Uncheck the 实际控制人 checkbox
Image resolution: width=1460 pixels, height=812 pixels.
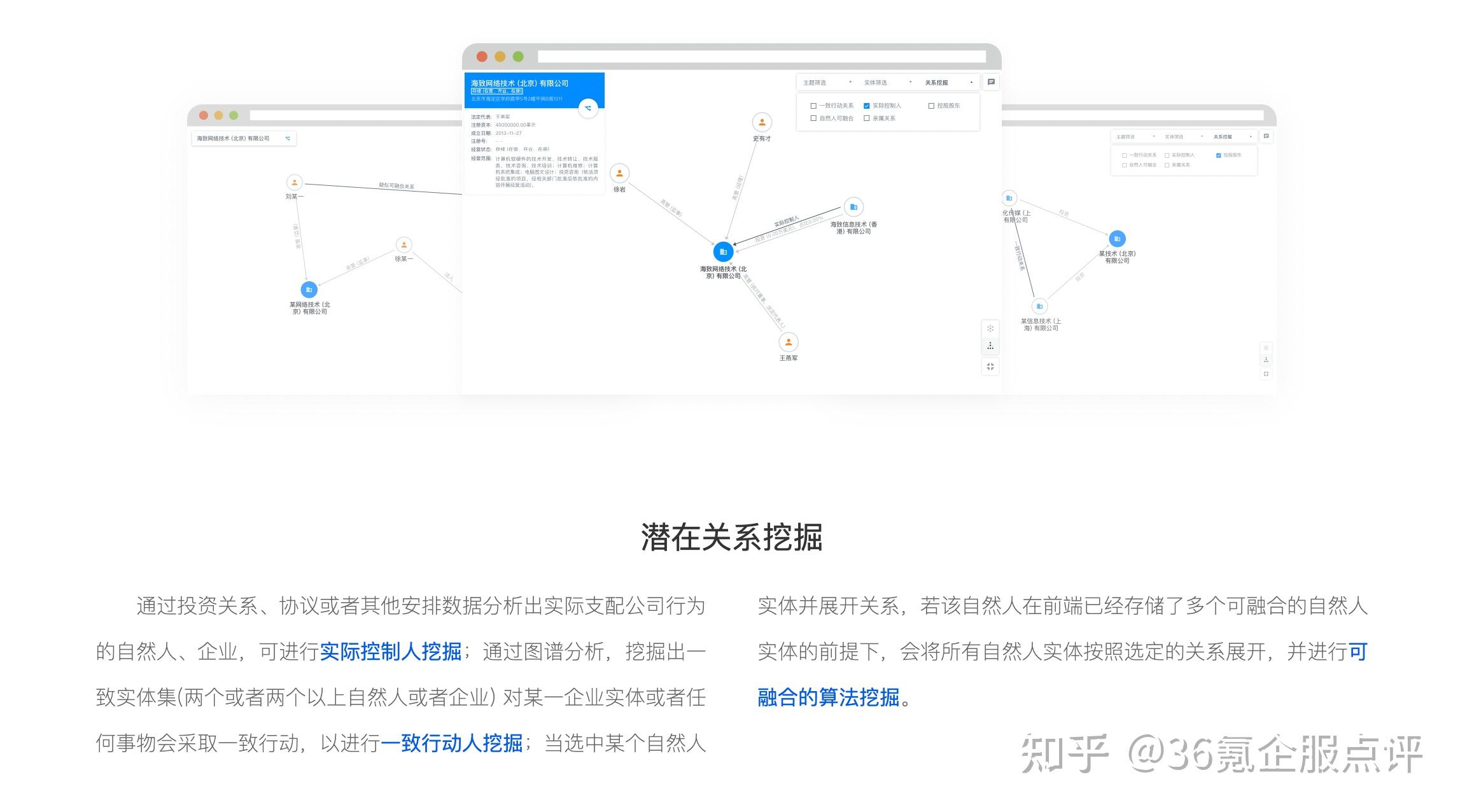(867, 106)
